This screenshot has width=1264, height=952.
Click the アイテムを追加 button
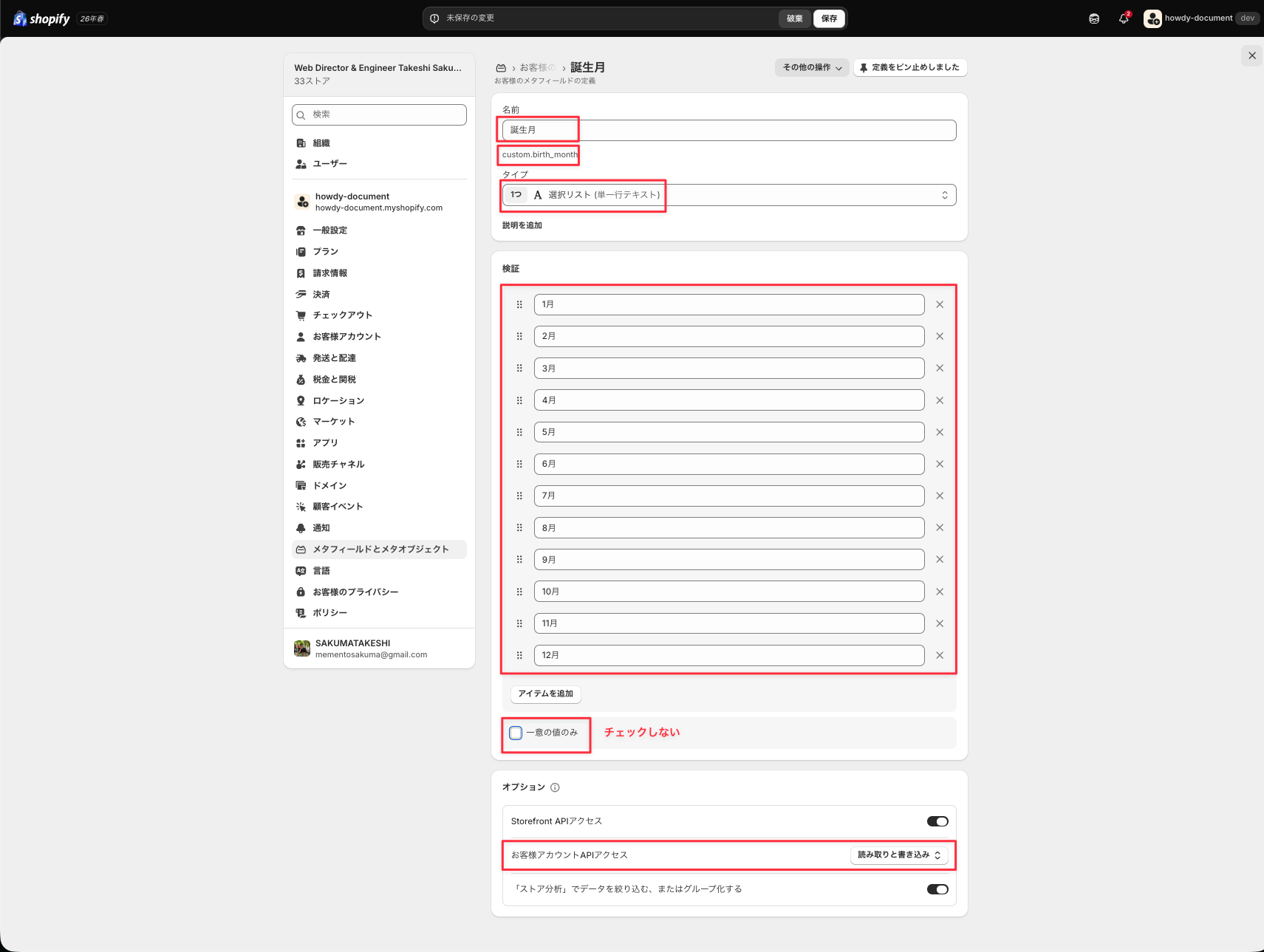[x=546, y=694]
